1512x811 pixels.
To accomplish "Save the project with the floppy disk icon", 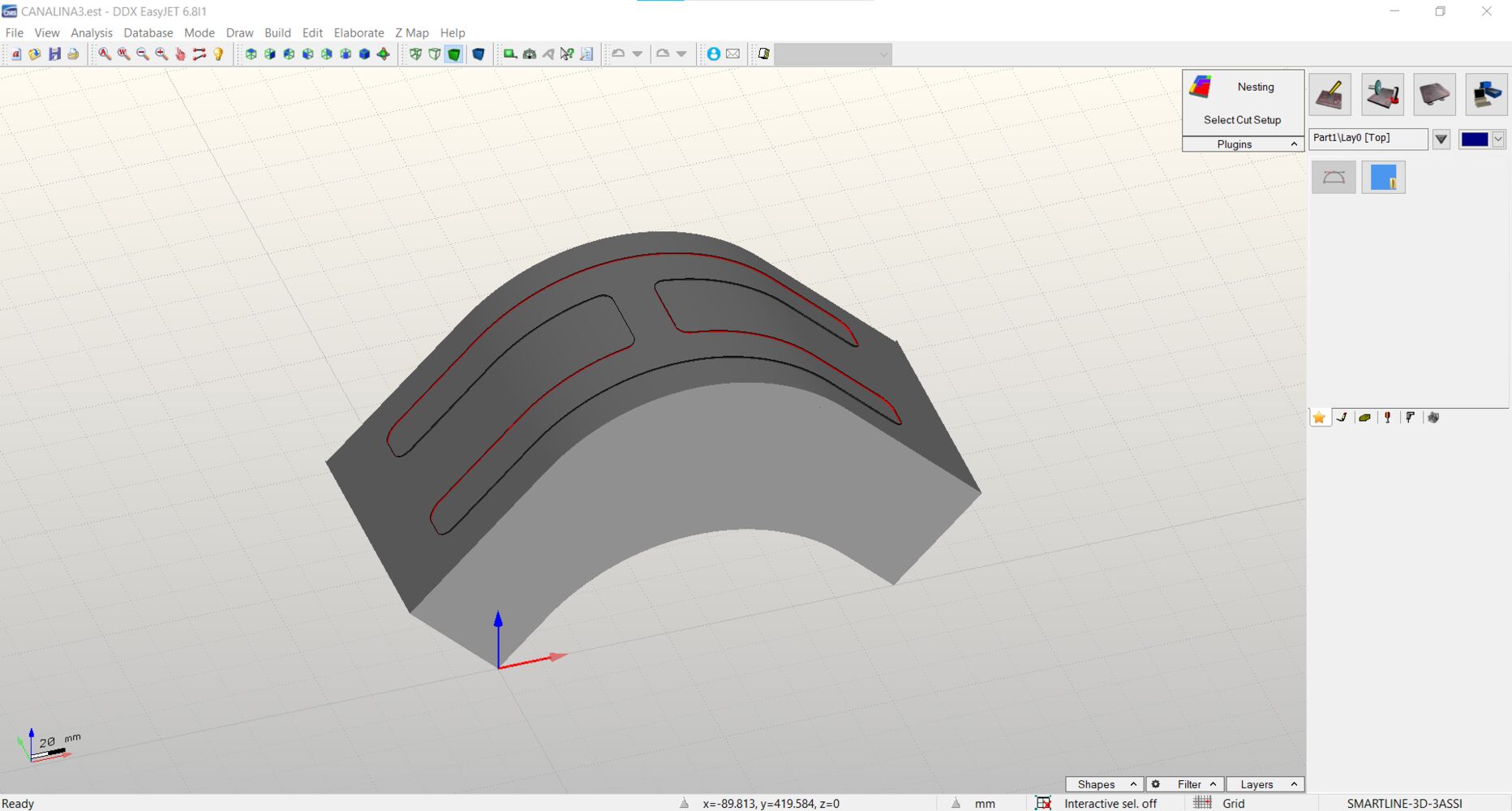I will (54, 54).
